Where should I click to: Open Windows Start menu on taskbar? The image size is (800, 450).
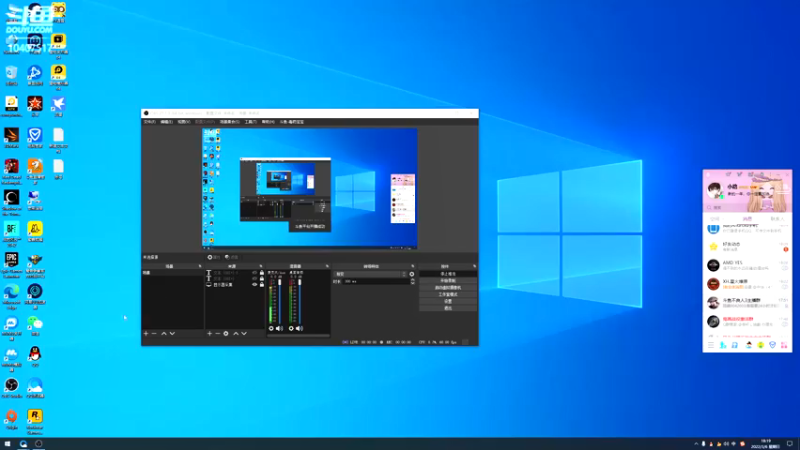(7, 444)
